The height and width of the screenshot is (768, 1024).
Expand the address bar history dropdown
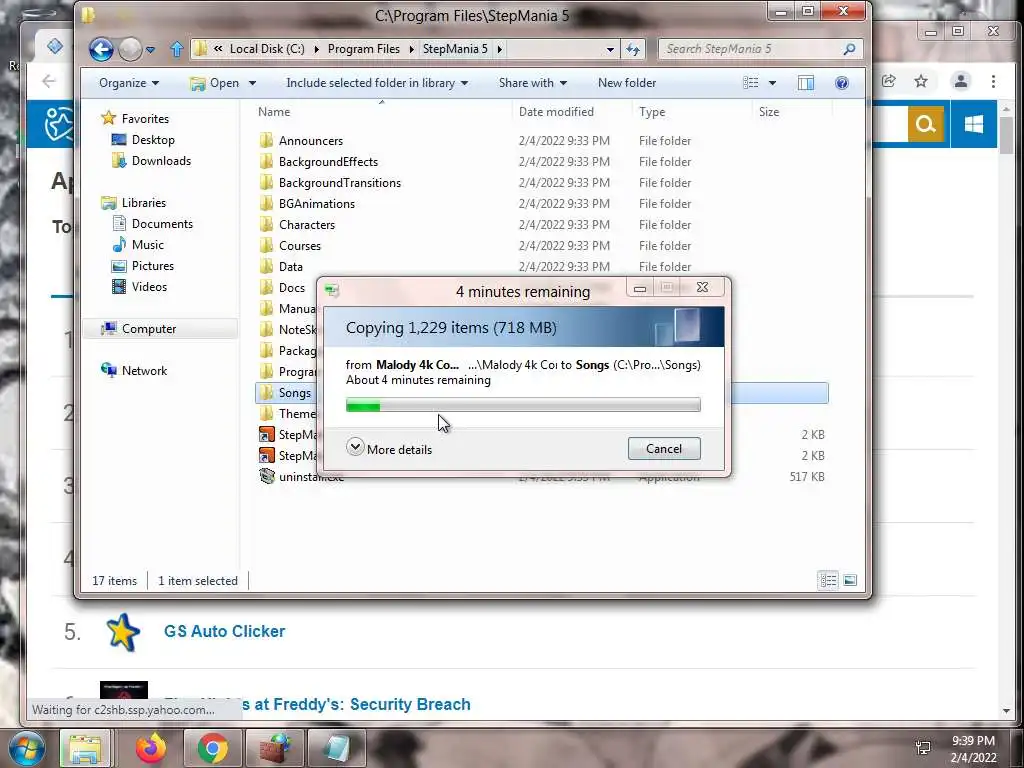click(x=610, y=50)
